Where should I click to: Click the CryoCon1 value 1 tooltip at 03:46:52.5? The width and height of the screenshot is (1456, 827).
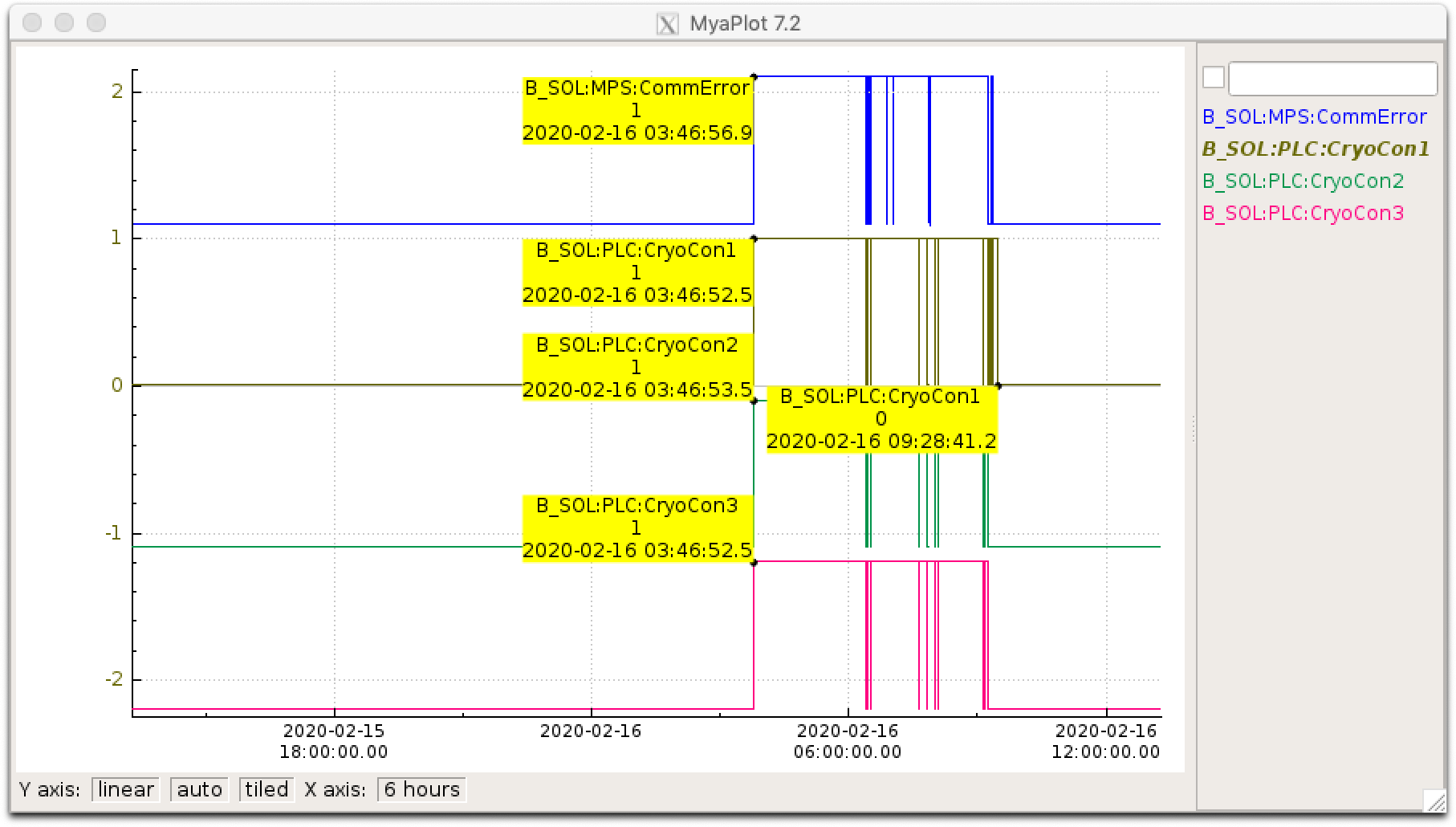point(637,272)
